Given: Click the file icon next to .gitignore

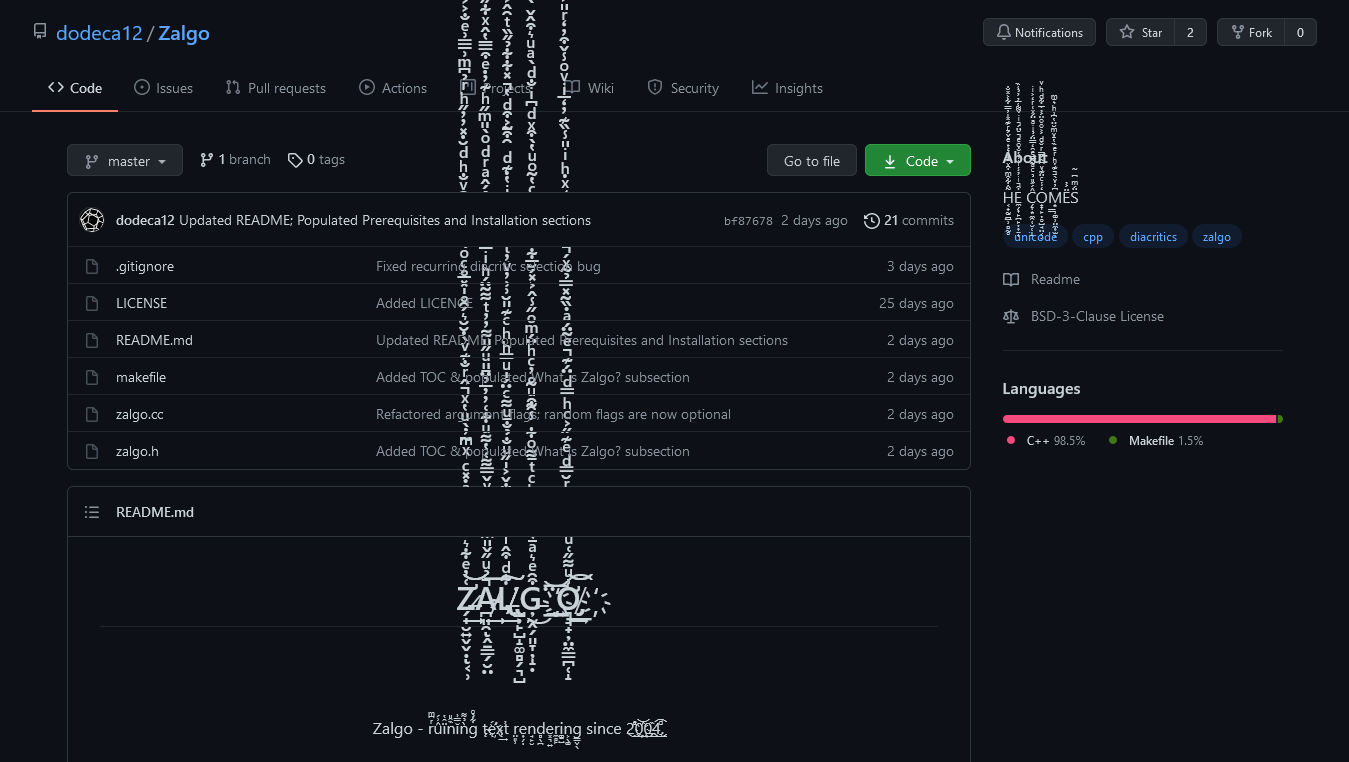Looking at the screenshot, I should tap(92, 266).
